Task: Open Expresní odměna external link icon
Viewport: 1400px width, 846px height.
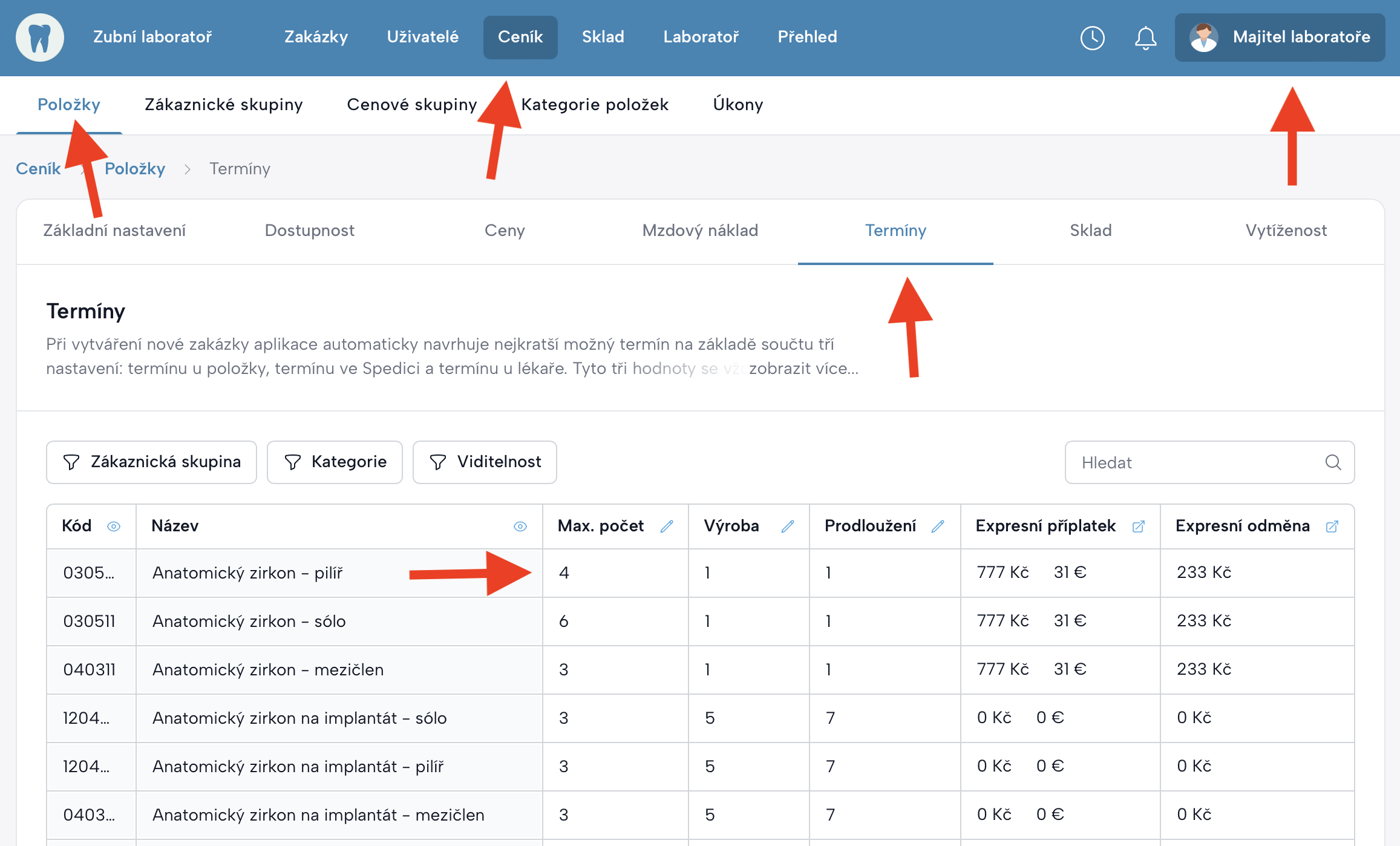Action: point(1332,526)
